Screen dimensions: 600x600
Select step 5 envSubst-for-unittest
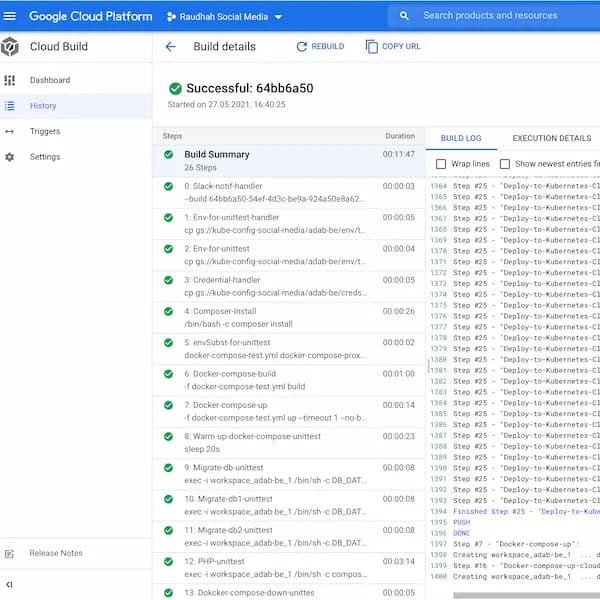(x=289, y=349)
